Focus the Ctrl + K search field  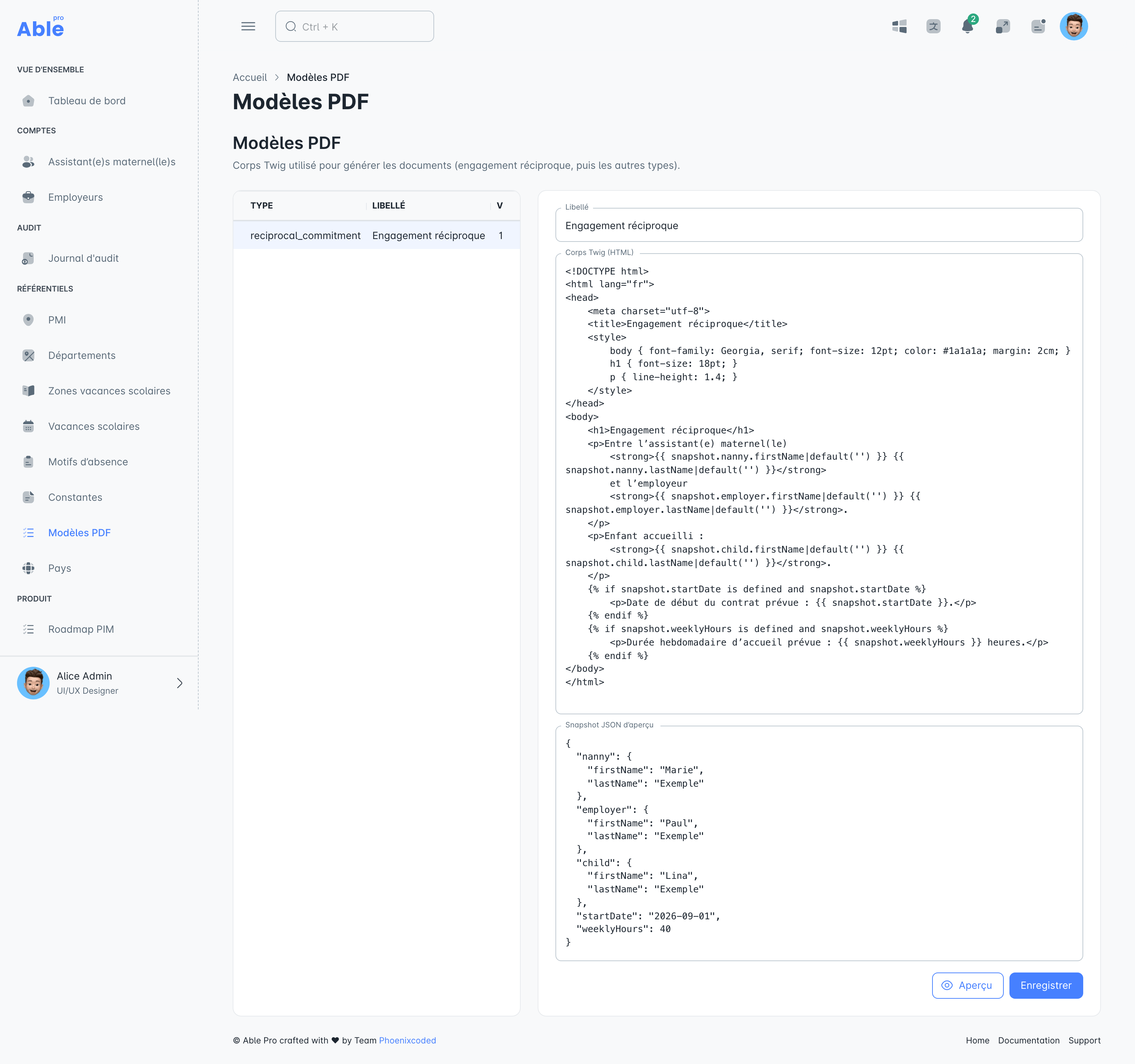click(354, 26)
